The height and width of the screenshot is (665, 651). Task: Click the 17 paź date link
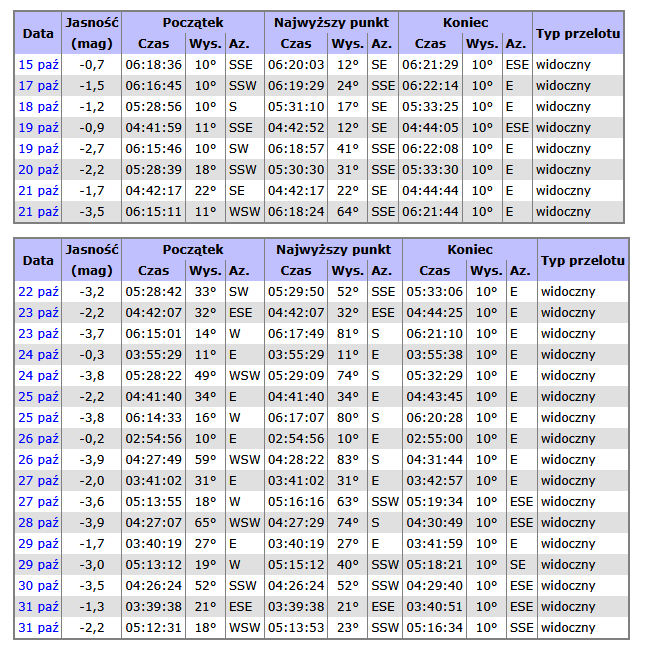(x=38, y=85)
